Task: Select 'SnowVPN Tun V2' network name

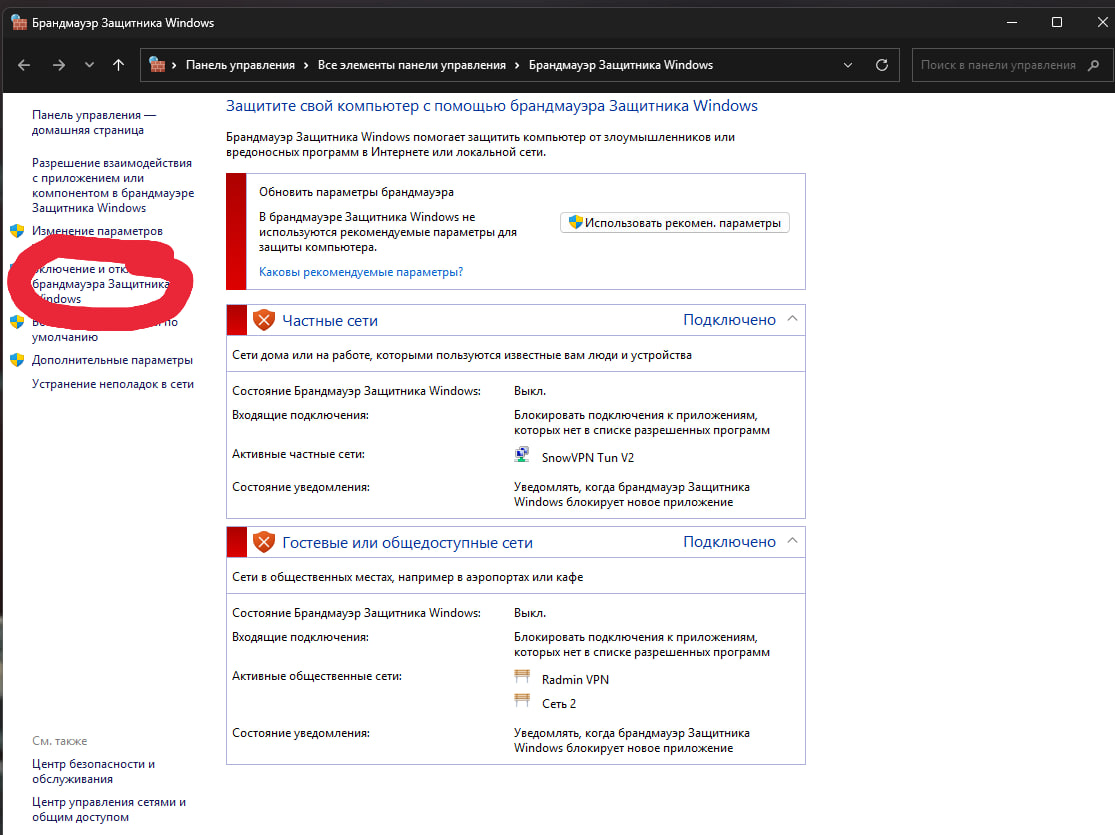Action: pyautogui.click(x=587, y=457)
